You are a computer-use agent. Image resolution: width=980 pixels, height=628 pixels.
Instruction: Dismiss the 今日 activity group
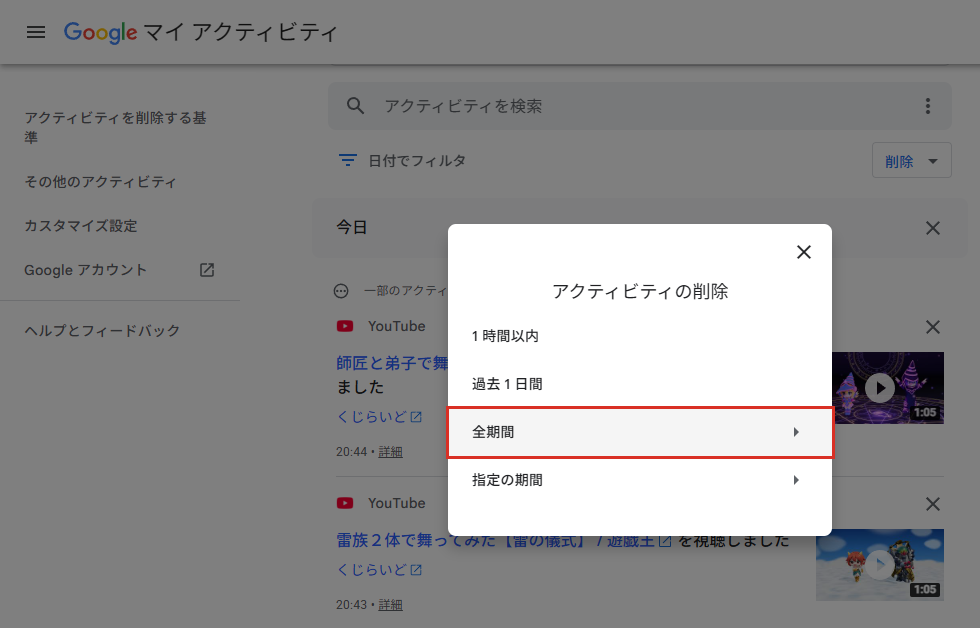tap(932, 228)
